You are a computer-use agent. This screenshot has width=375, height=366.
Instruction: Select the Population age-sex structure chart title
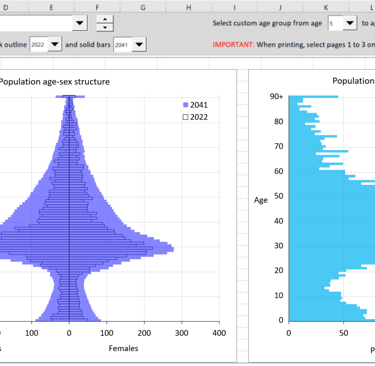[54, 82]
